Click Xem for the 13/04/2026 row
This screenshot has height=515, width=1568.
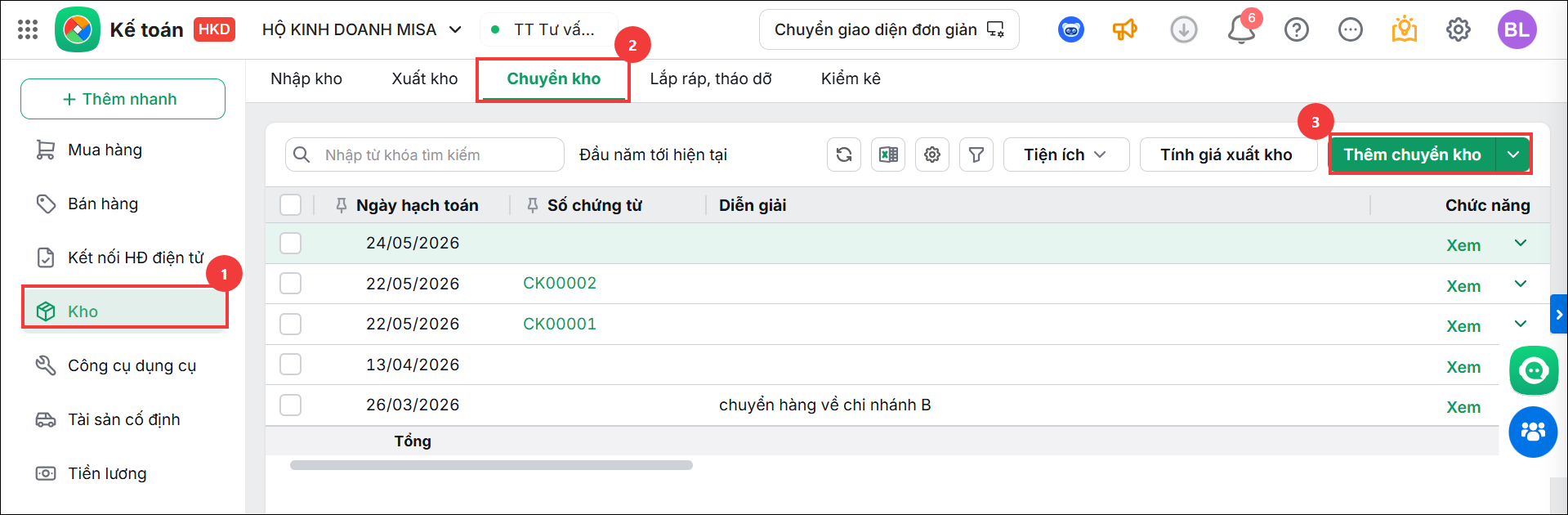[x=1463, y=367]
